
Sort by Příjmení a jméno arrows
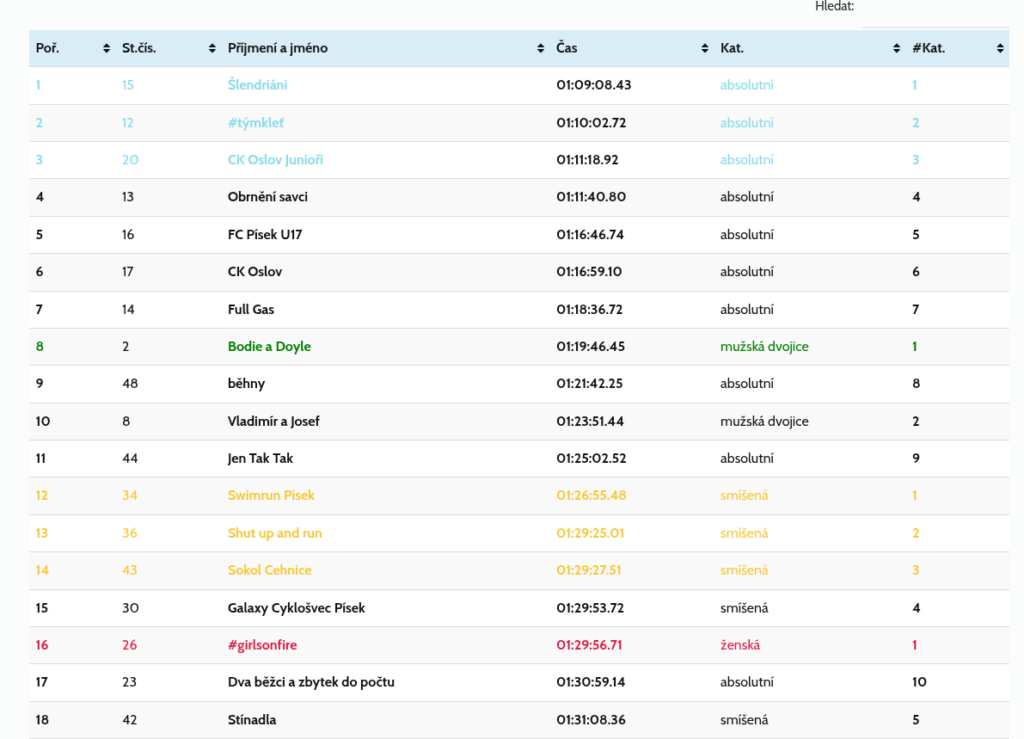[541, 48]
